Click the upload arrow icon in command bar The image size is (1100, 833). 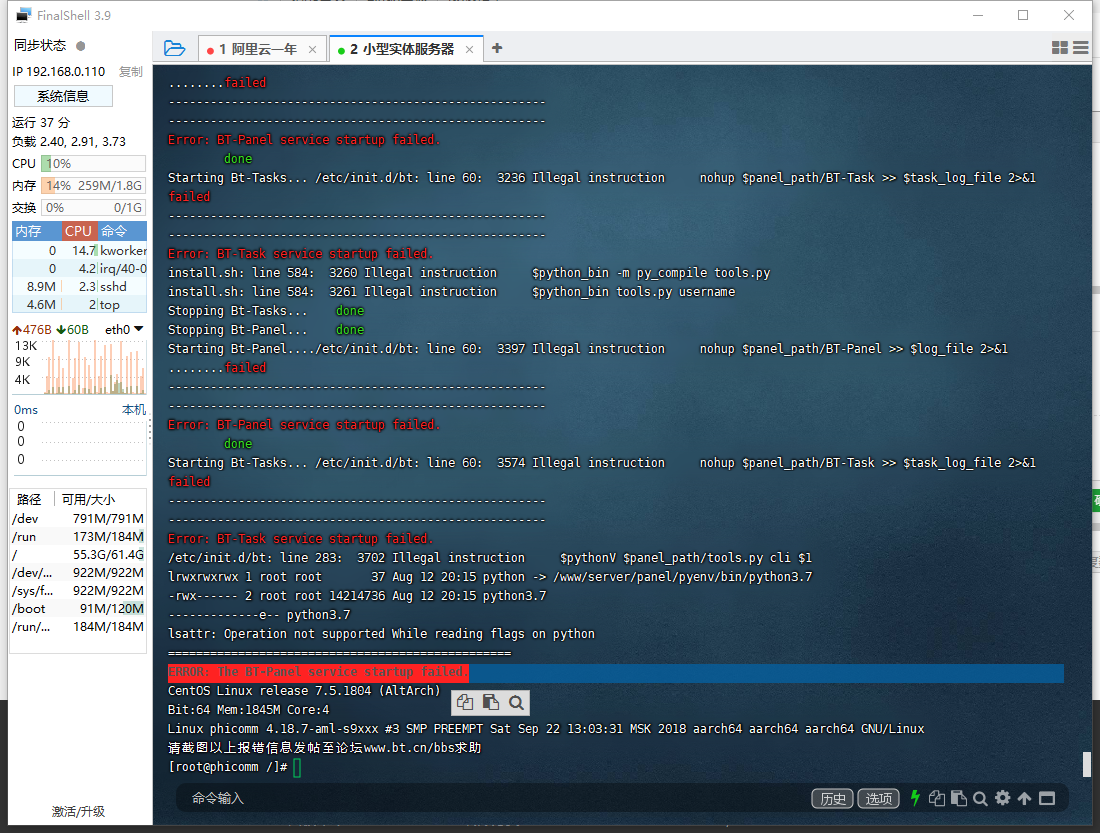point(1024,798)
